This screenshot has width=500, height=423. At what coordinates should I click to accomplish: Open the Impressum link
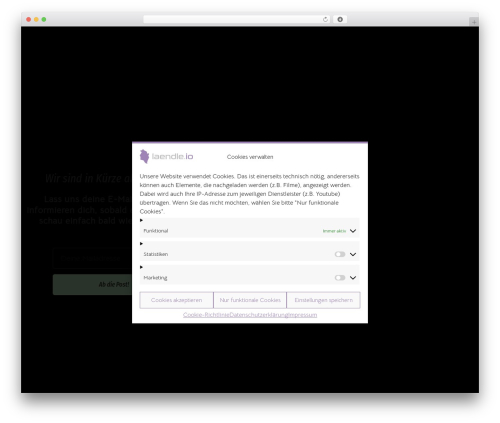pos(302,315)
